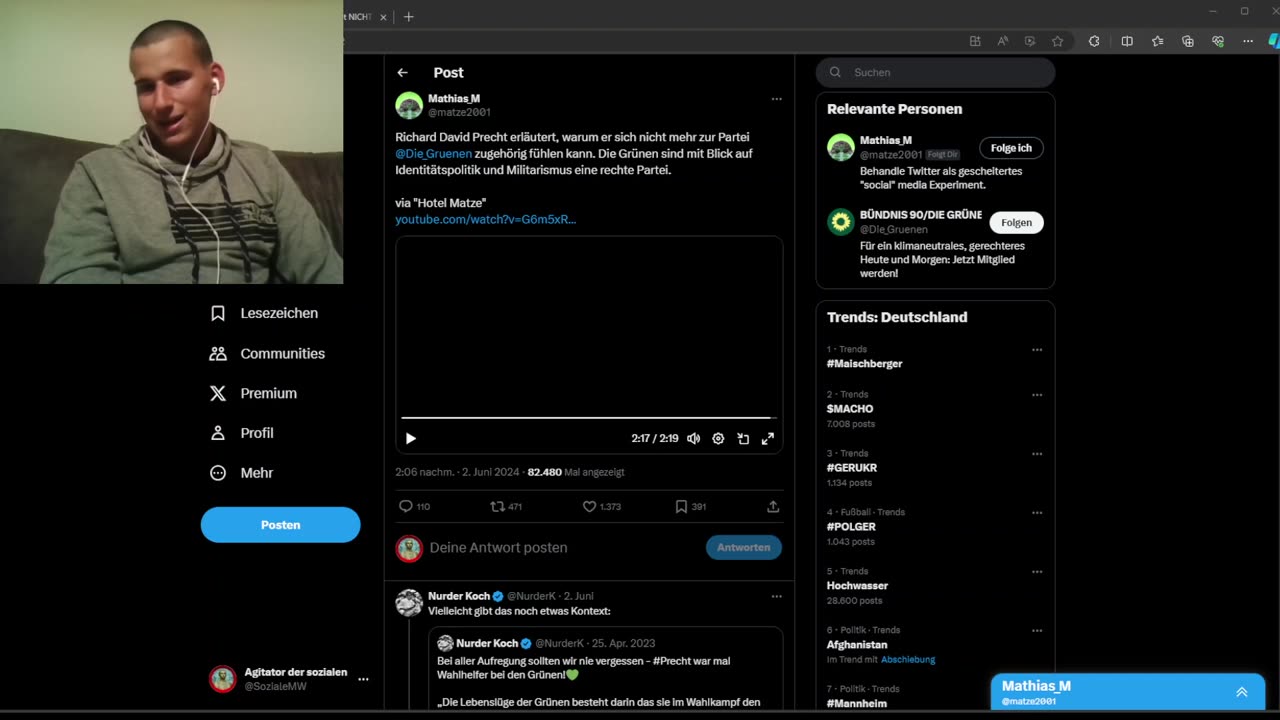Open Nurder Koch's avatar in the reply

coord(409,603)
